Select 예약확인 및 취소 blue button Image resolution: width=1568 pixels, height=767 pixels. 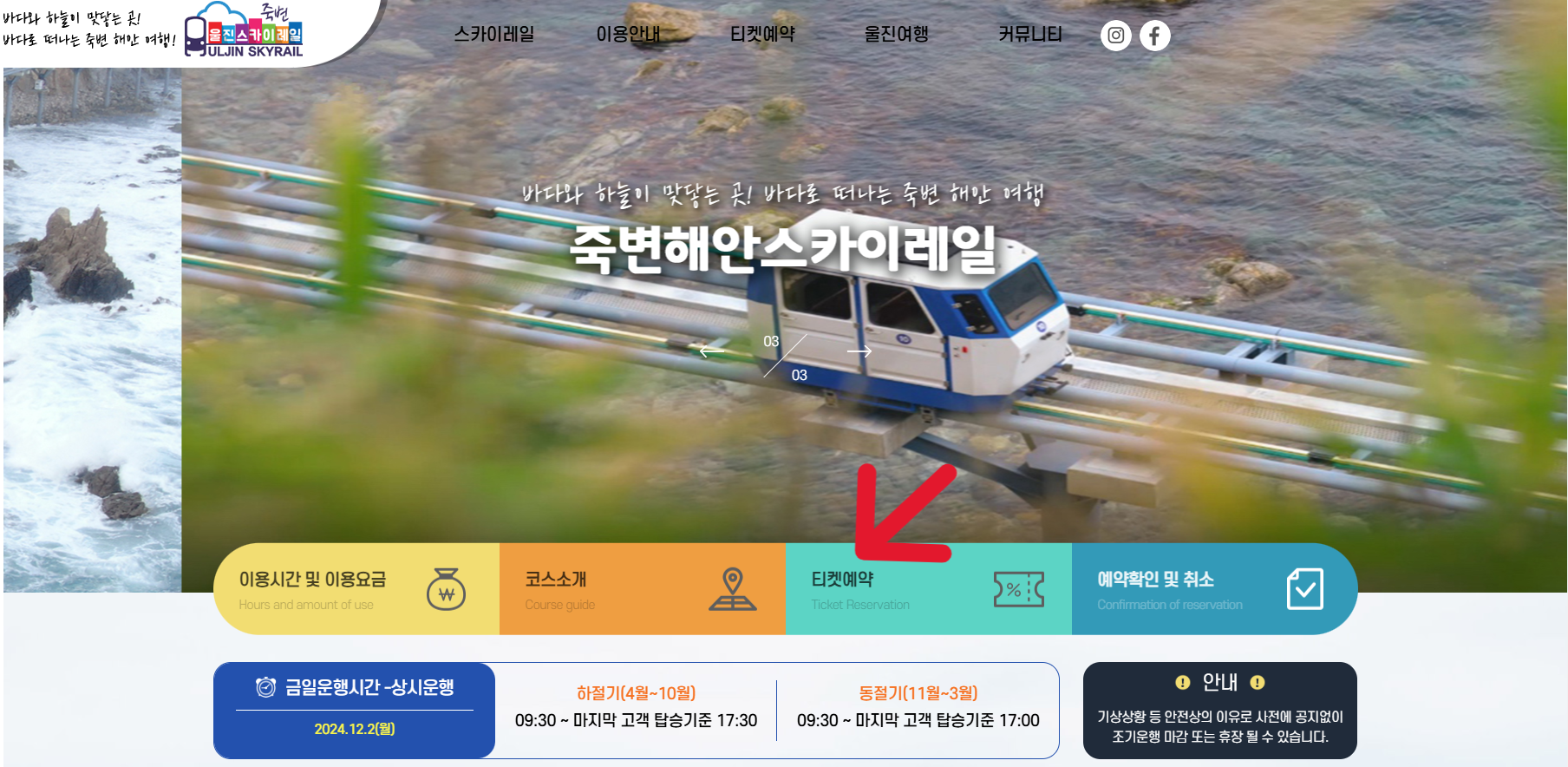(x=1214, y=589)
